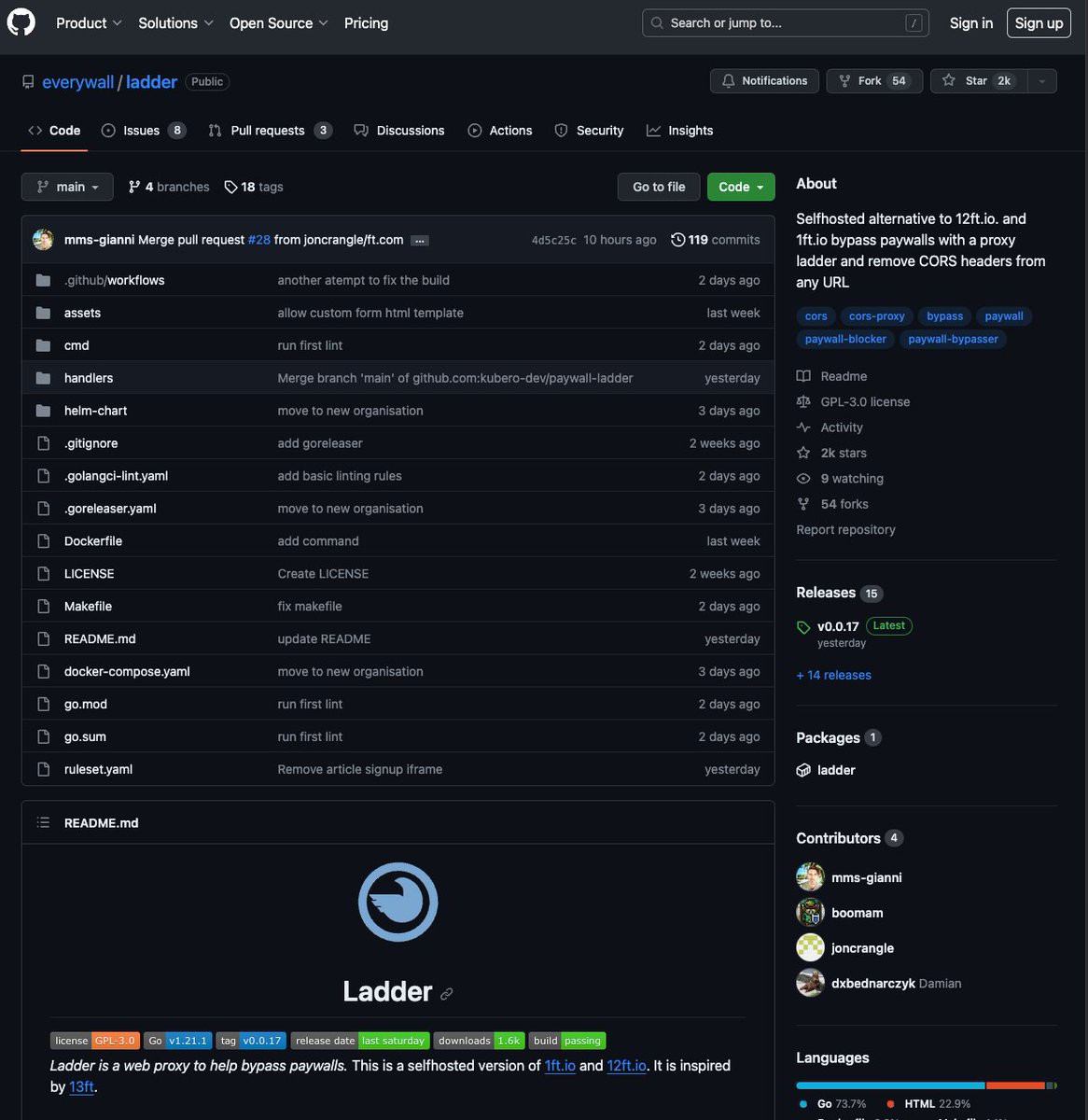1088x1120 pixels.
Task: Switch to the Discussions tab
Action: [399, 131]
